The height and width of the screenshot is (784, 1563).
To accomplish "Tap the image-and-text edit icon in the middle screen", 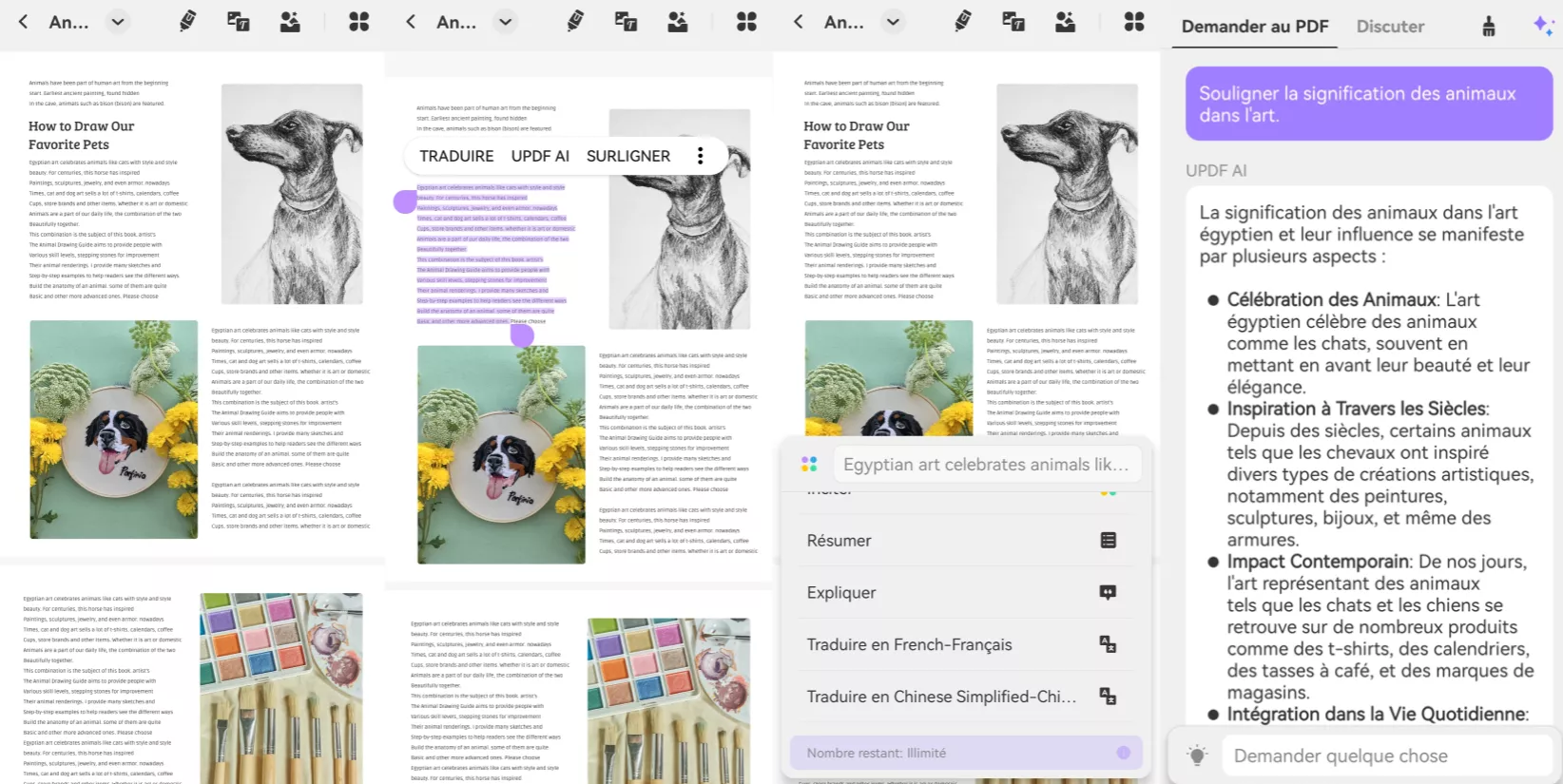I will point(626,21).
